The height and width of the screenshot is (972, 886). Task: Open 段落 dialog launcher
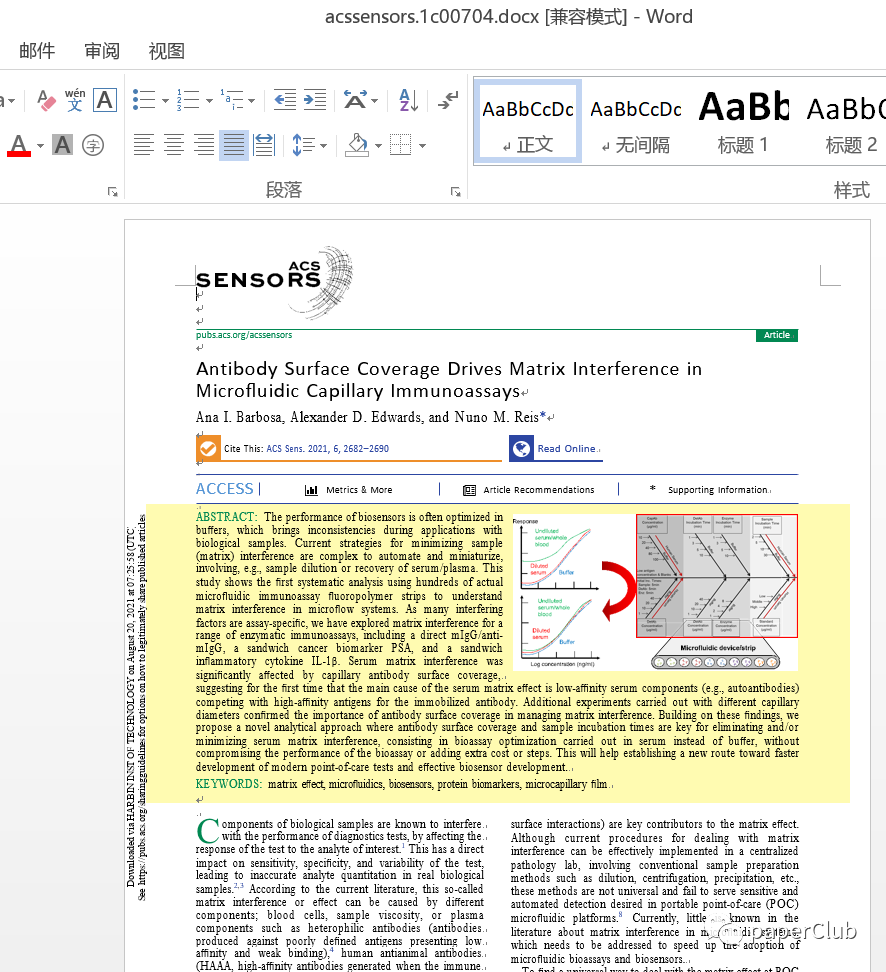pyautogui.click(x=456, y=192)
